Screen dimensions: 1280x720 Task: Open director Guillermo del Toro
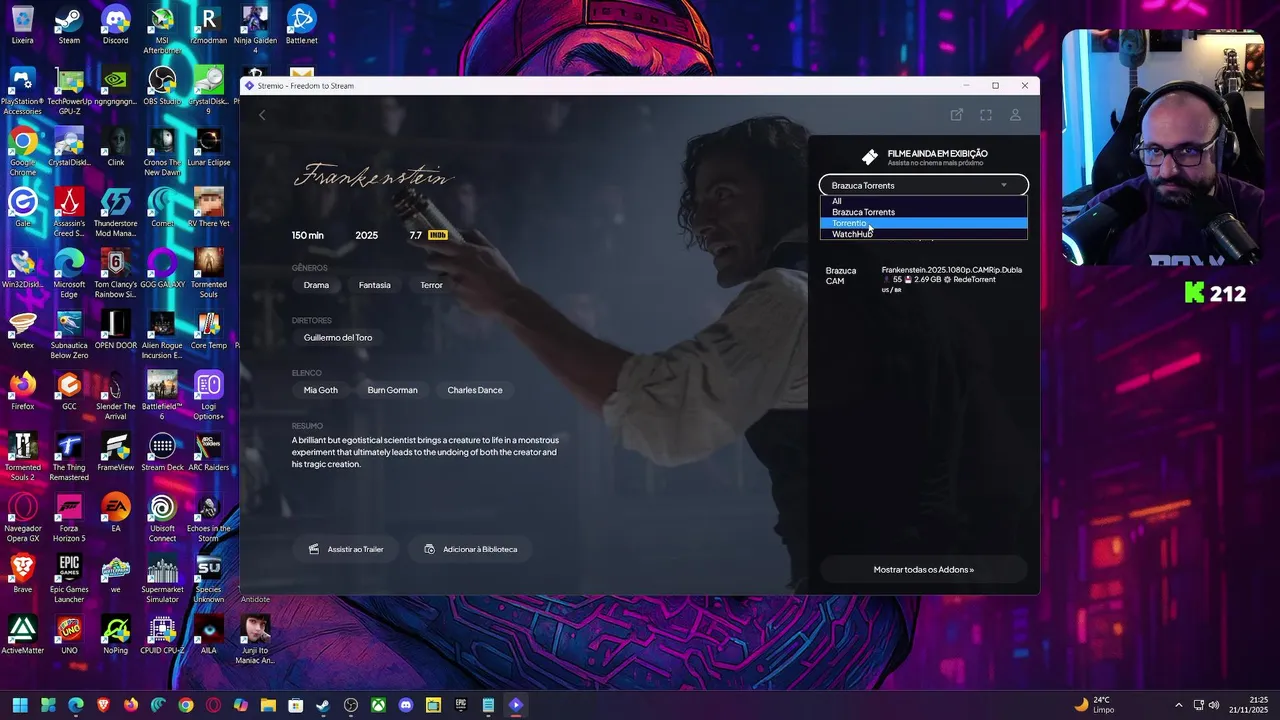tap(338, 338)
